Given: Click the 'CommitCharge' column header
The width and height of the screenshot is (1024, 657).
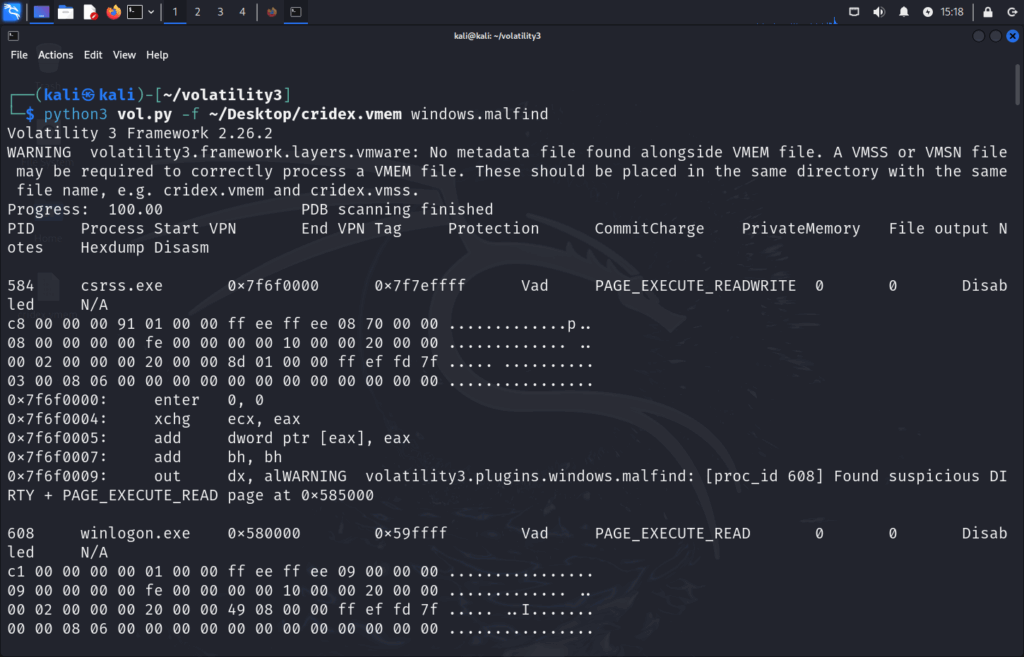Looking at the screenshot, I should point(649,229).
